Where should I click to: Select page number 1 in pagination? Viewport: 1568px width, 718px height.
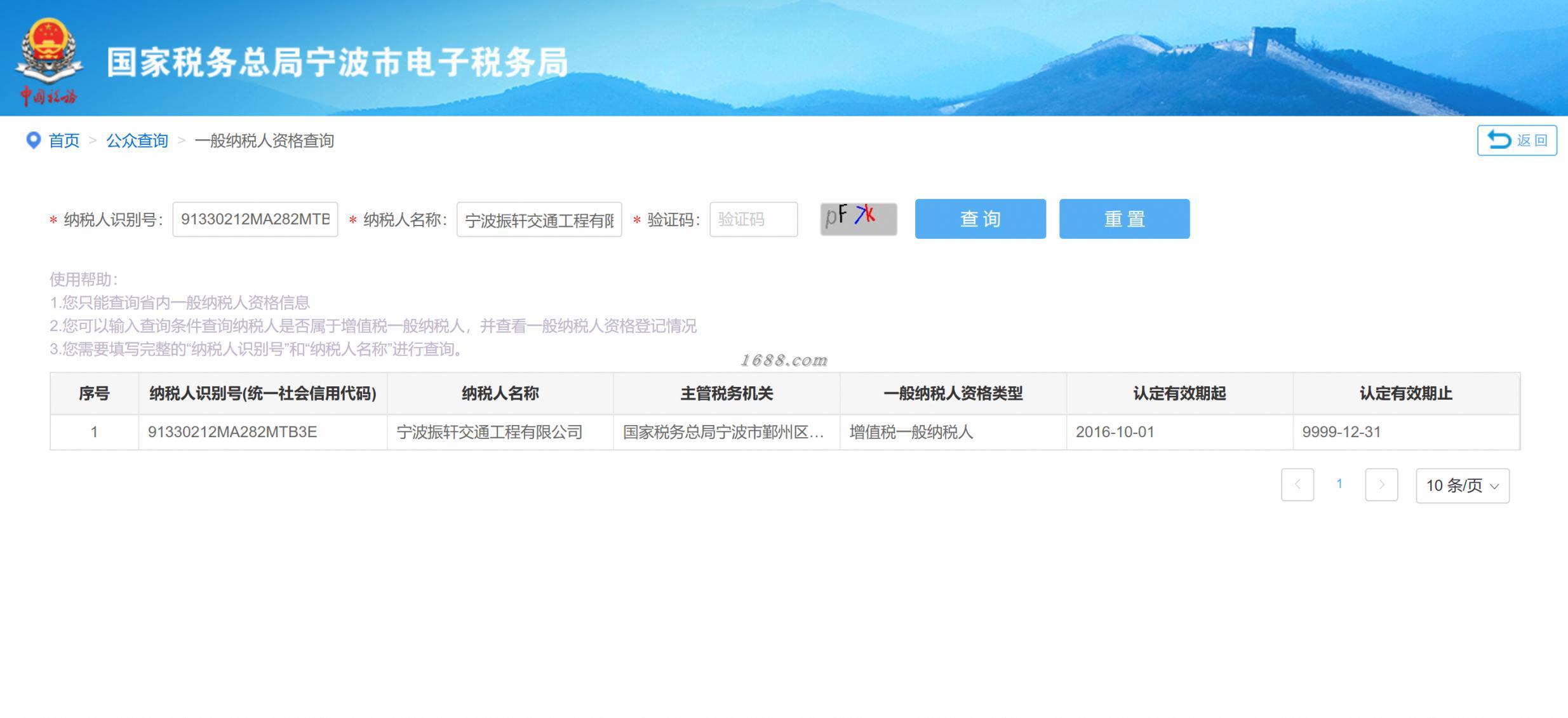coord(1339,484)
